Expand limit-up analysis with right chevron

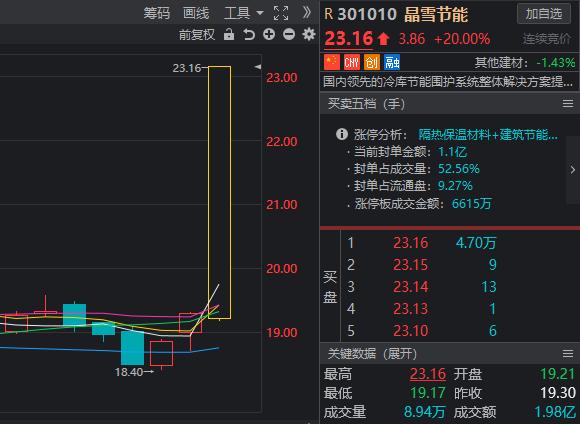tap(573, 170)
